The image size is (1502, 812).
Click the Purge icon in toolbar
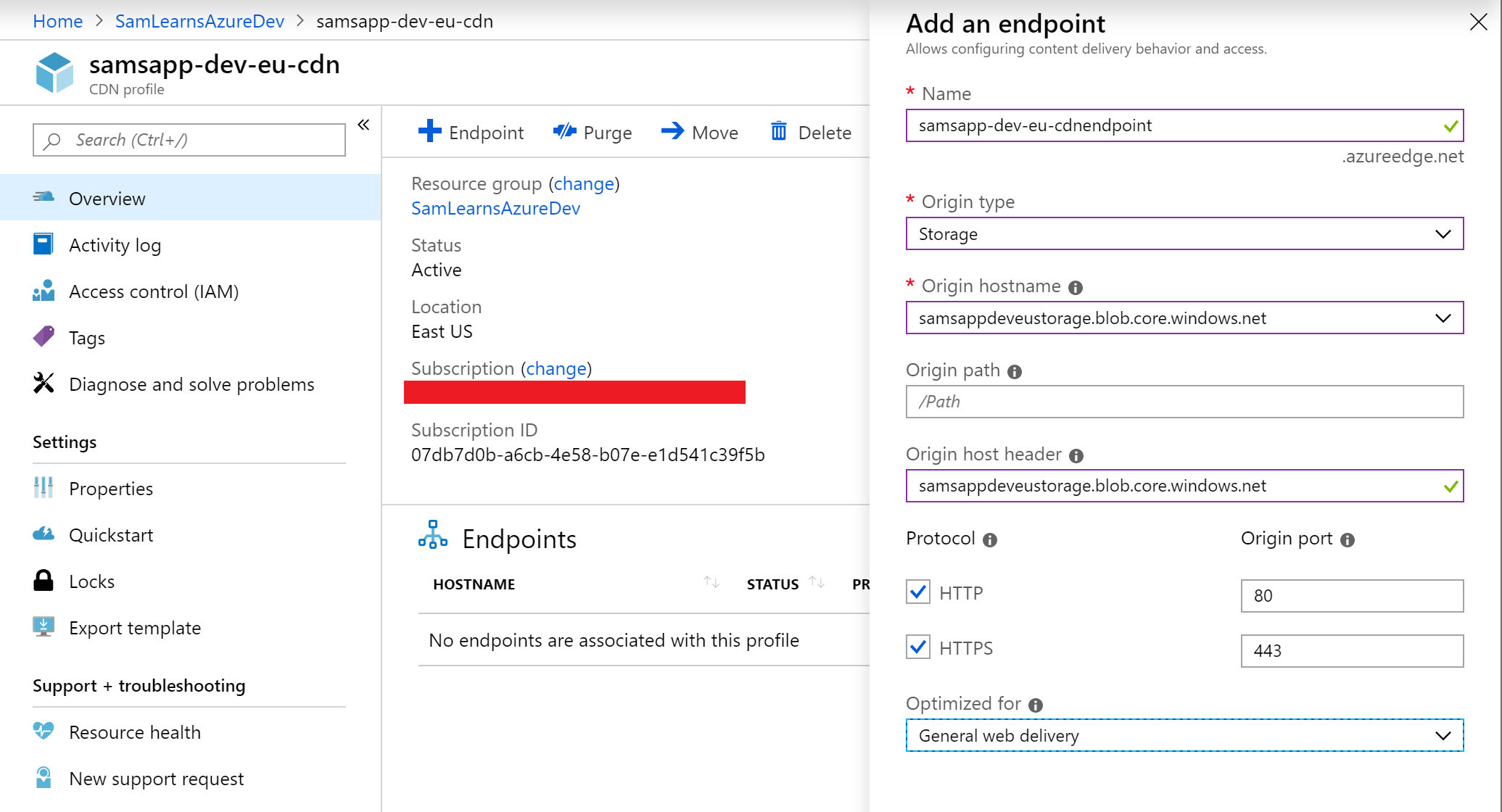tap(564, 131)
